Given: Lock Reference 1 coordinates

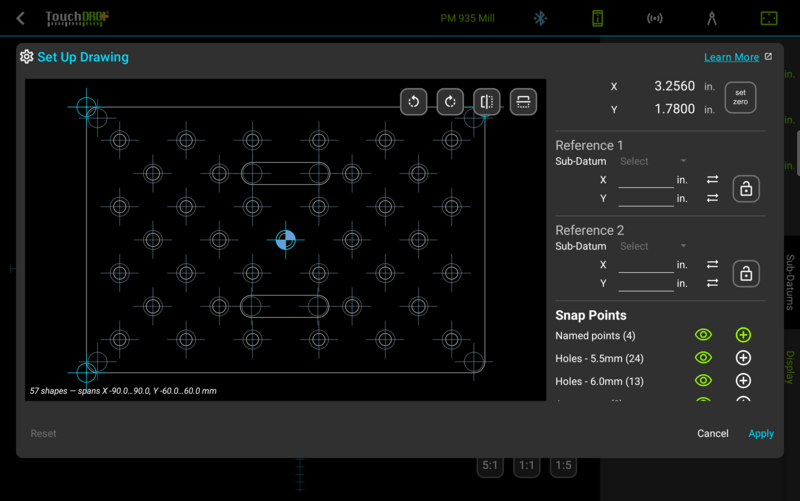Looking at the screenshot, I should pyautogui.click(x=746, y=189).
